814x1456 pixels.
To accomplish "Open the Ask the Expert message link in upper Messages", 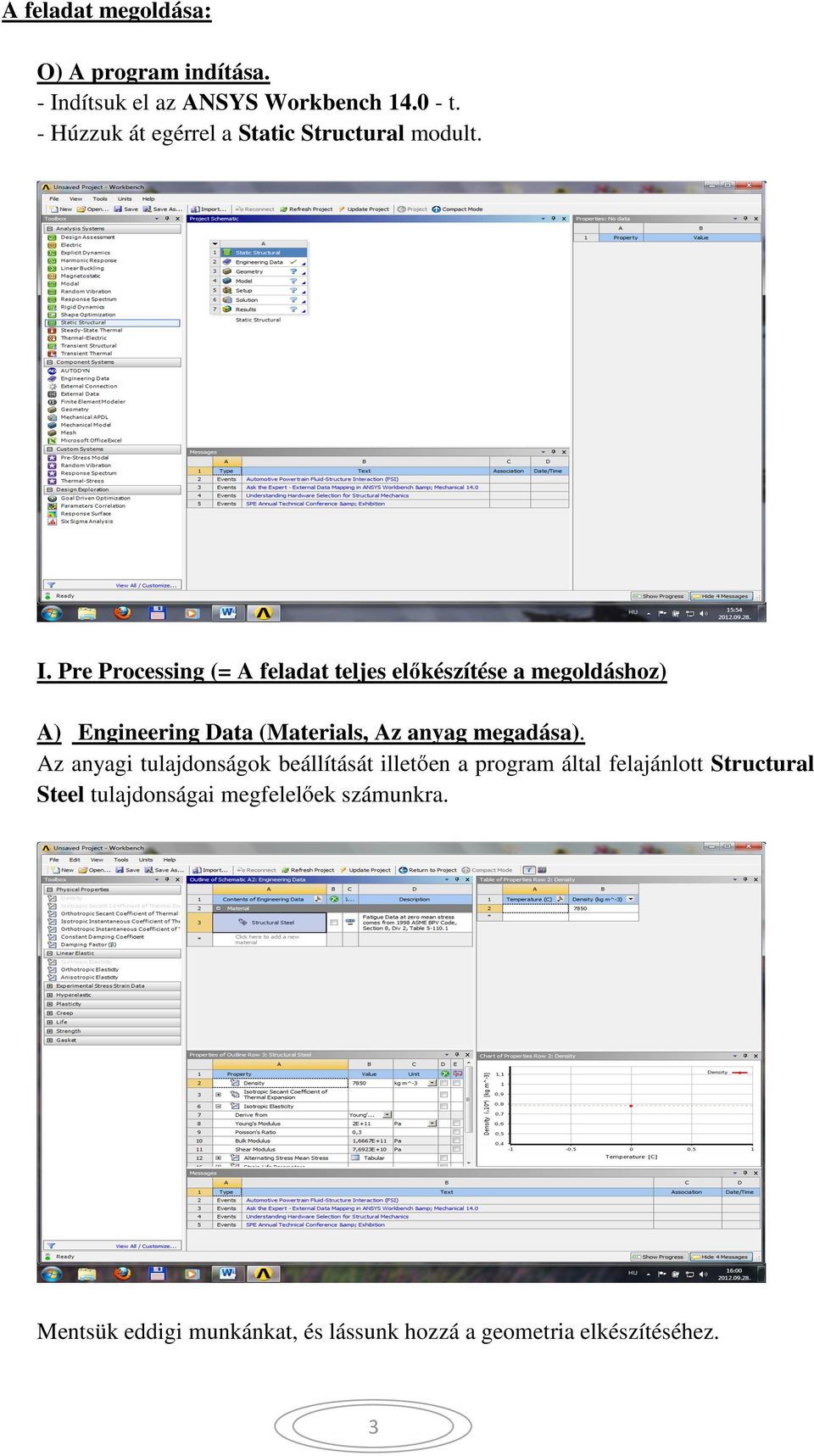I will coord(362,488).
